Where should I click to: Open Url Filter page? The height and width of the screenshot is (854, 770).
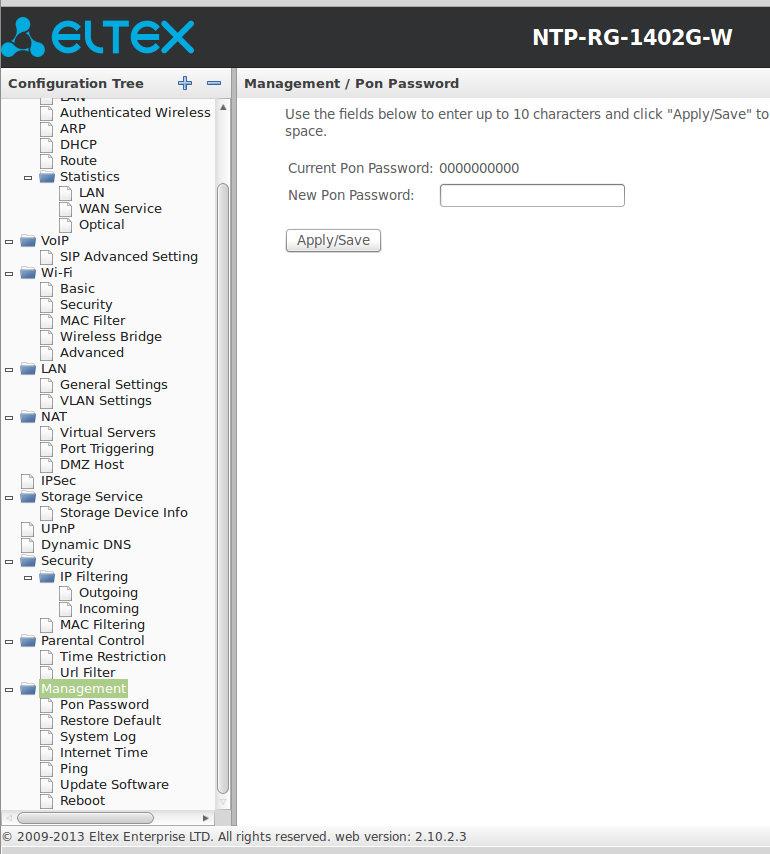(x=87, y=673)
